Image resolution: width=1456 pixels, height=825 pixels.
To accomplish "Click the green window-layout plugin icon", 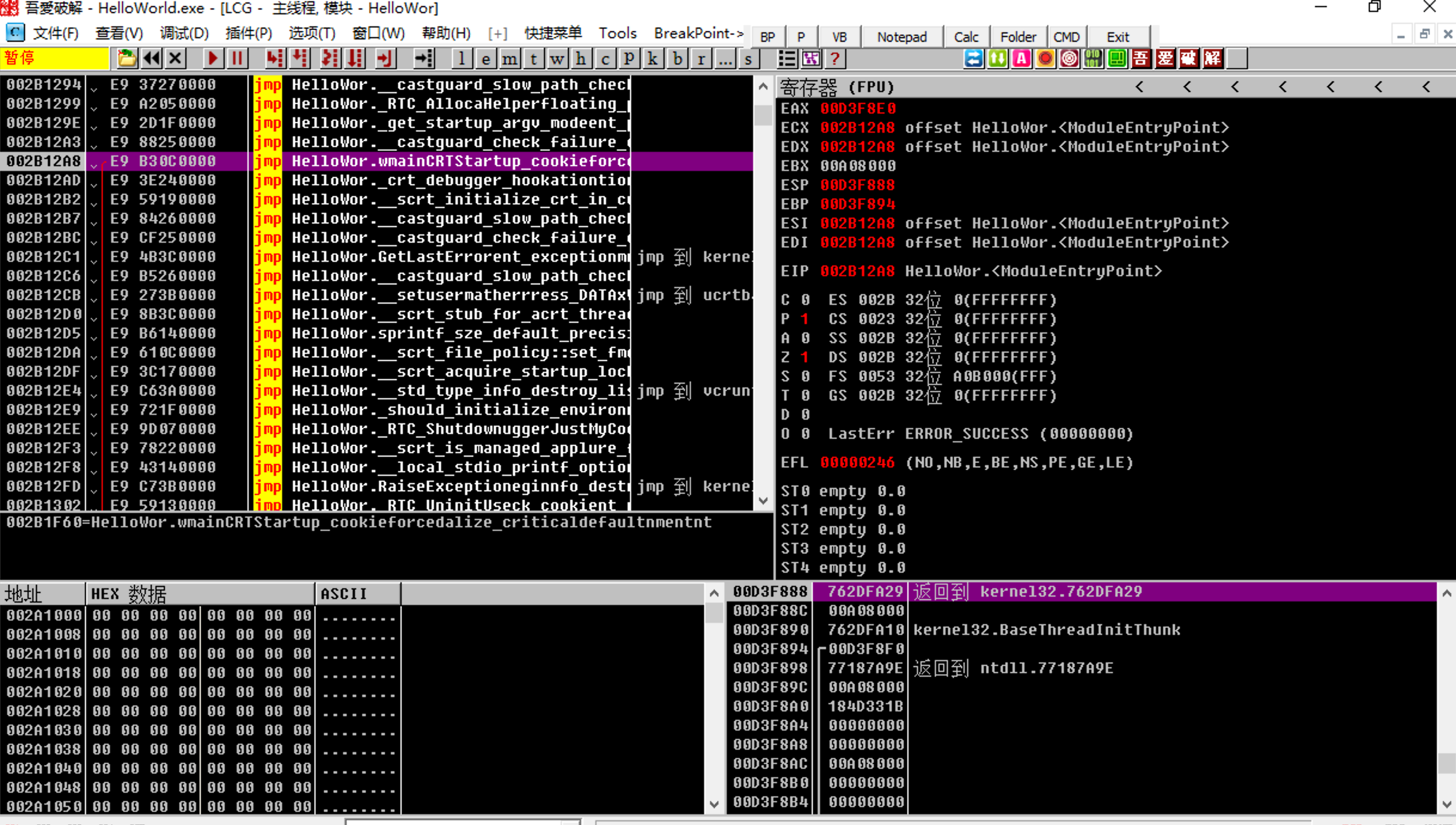I will (1117, 59).
